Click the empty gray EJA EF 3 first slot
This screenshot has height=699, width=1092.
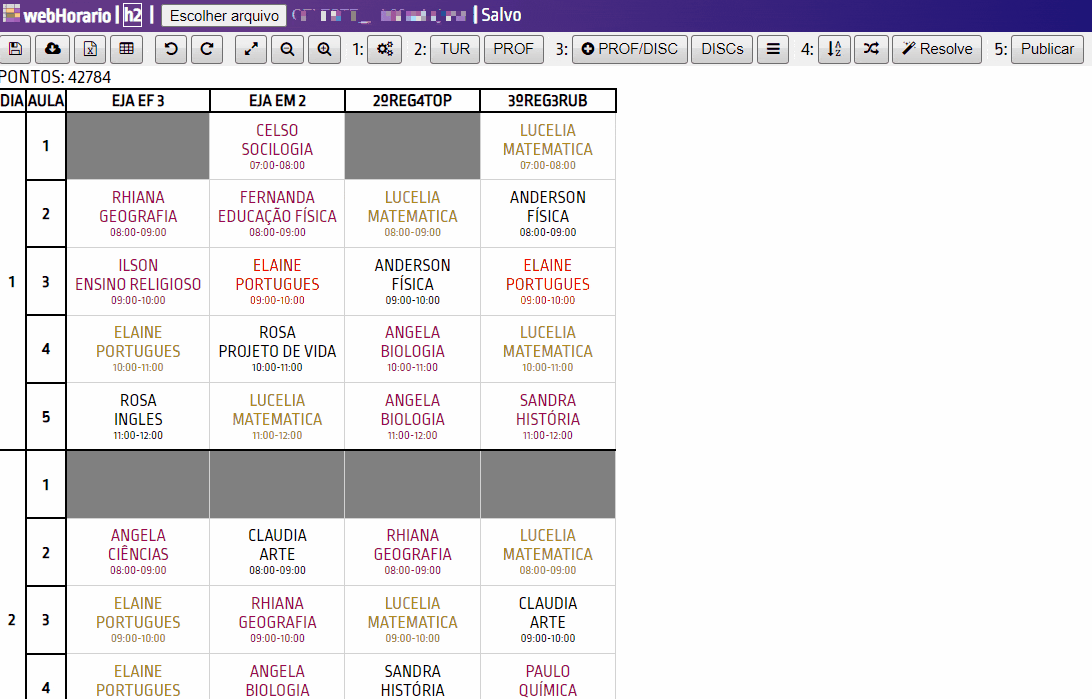coord(138,146)
